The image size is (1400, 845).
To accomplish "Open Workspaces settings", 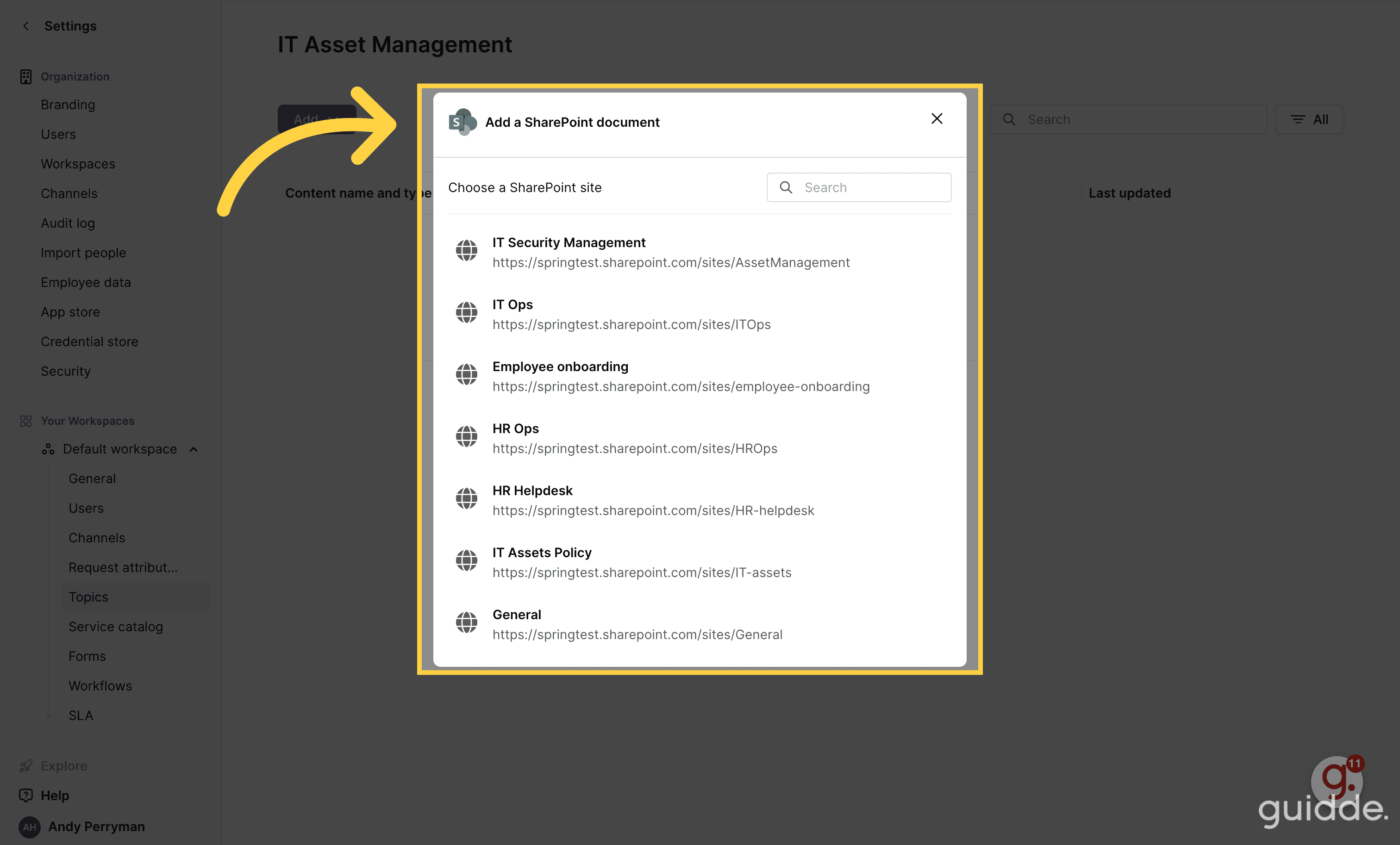I will coord(78,163).
